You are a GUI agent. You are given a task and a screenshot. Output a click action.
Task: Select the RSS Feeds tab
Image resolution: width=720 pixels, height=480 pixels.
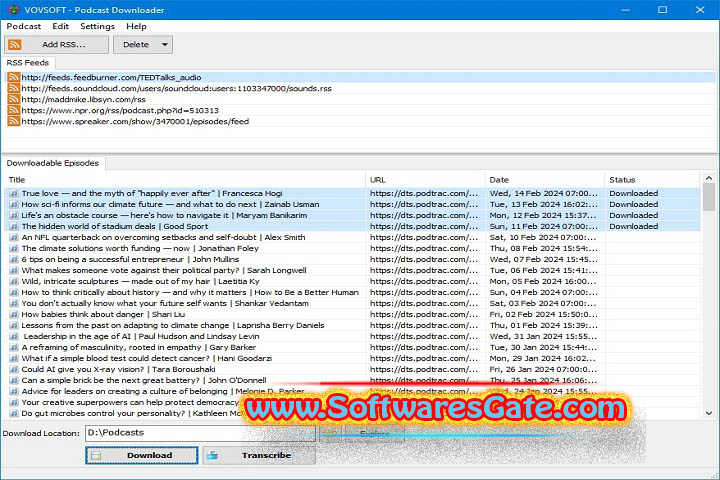click(28, 62)
